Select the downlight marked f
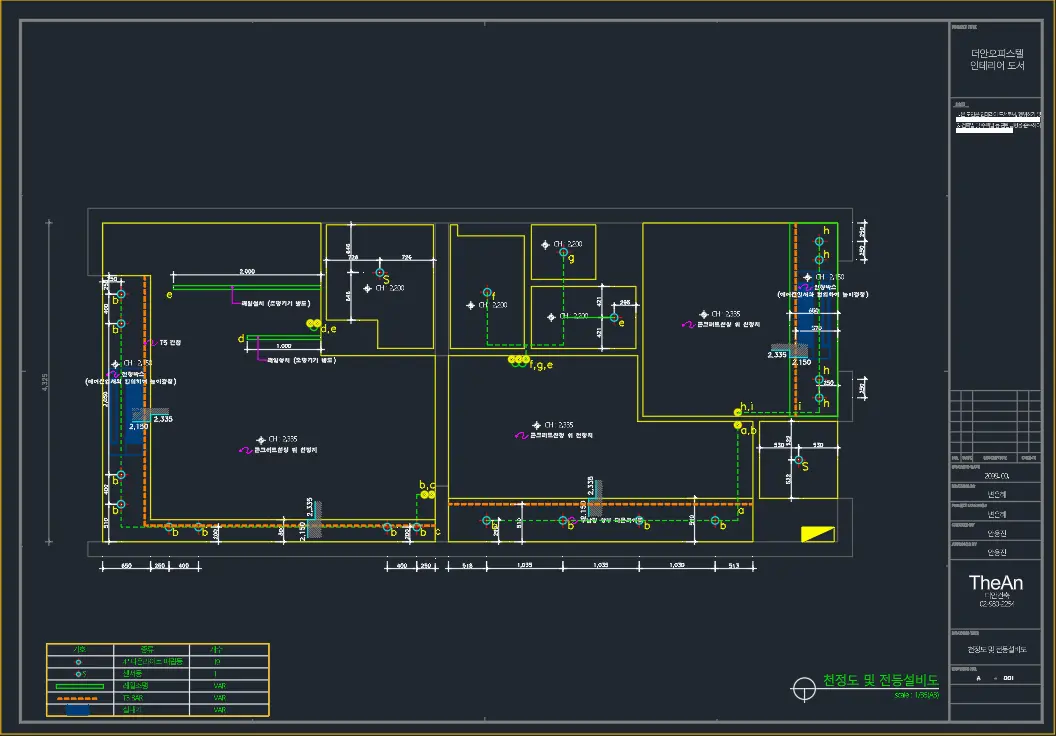Screen dimensions: 1056x736 click(487, 292)
